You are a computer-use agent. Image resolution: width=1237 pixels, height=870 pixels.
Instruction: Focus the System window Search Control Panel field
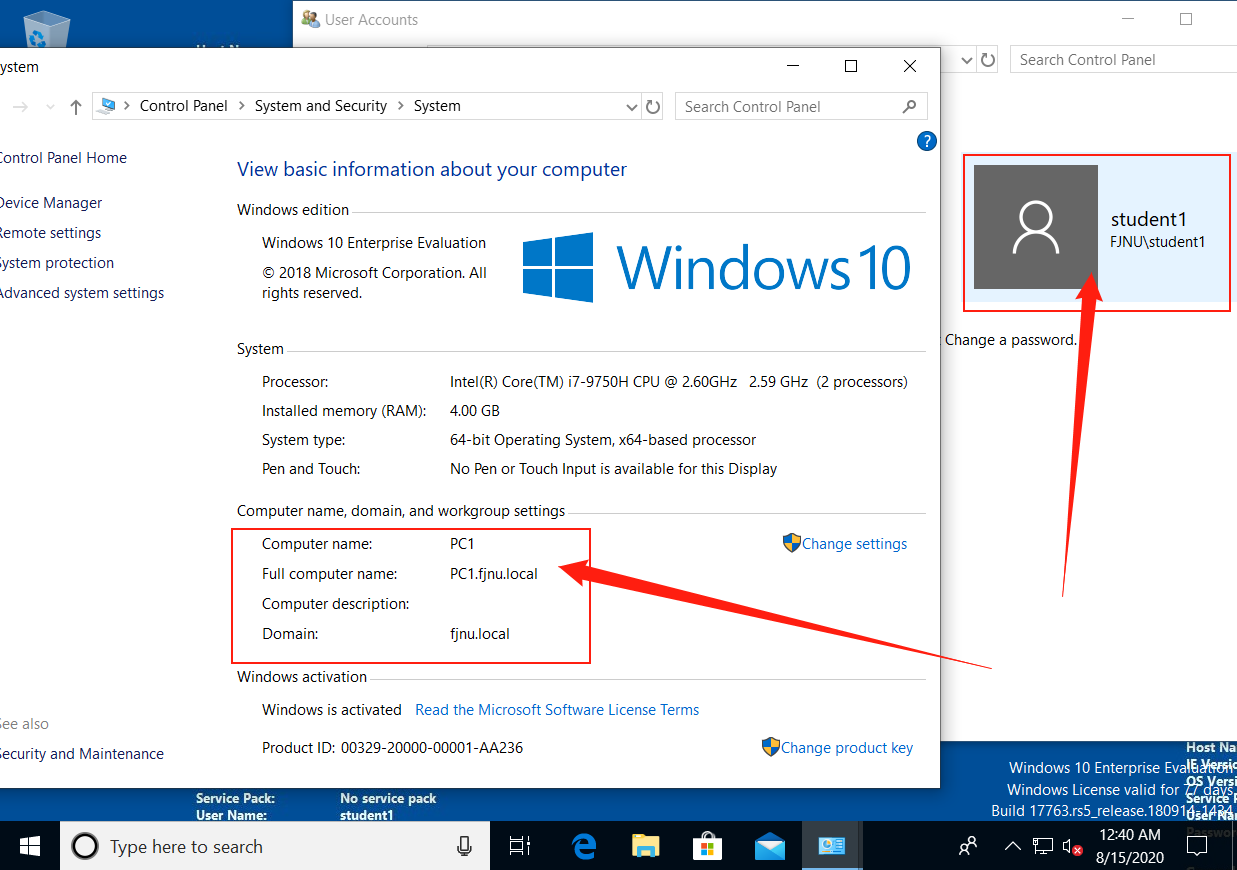click(x=801, y=106)
